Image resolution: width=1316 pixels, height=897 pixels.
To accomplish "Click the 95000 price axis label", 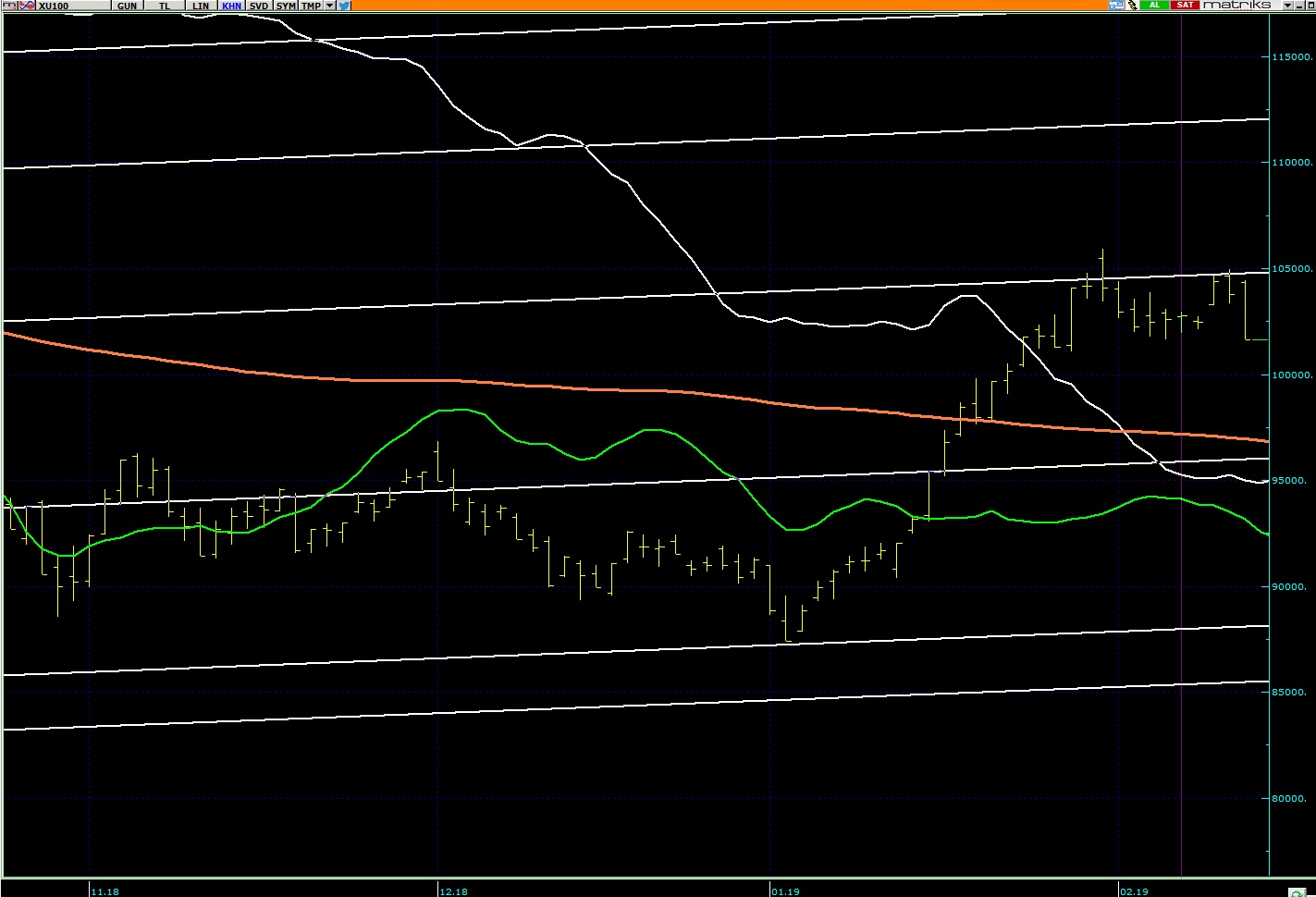I will click(1292, 481).
